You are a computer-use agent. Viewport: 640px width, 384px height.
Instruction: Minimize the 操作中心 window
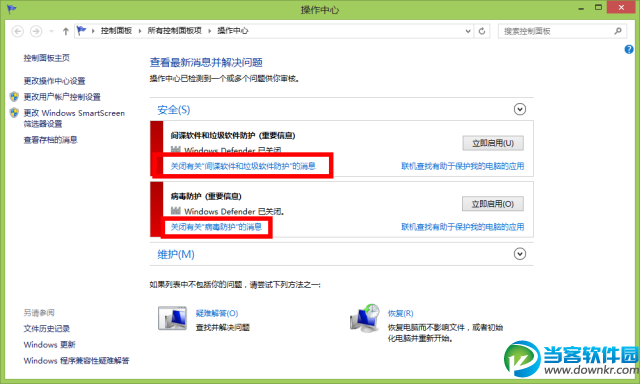pos(581,8)
